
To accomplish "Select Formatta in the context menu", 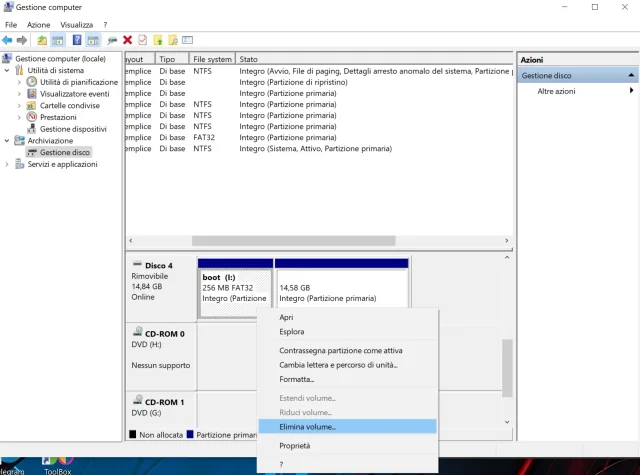I will (x=296, y=379).
